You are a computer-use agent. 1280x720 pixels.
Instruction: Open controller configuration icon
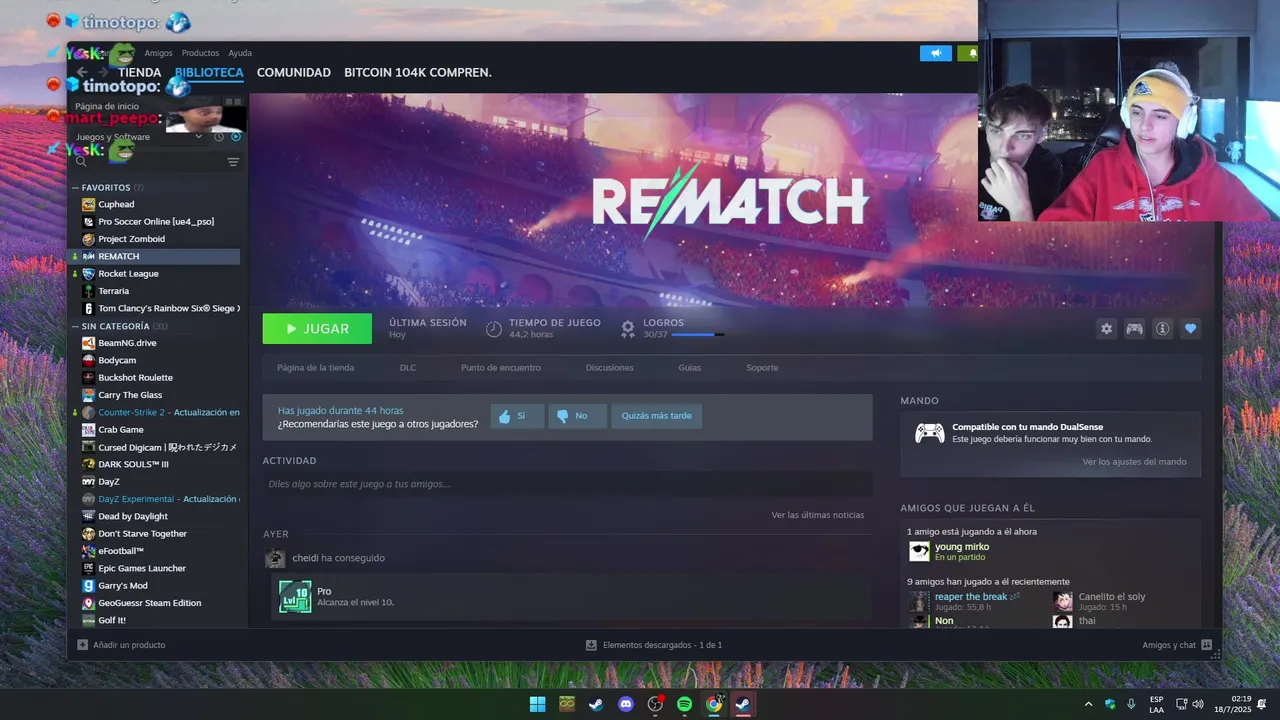(1134, 329)
